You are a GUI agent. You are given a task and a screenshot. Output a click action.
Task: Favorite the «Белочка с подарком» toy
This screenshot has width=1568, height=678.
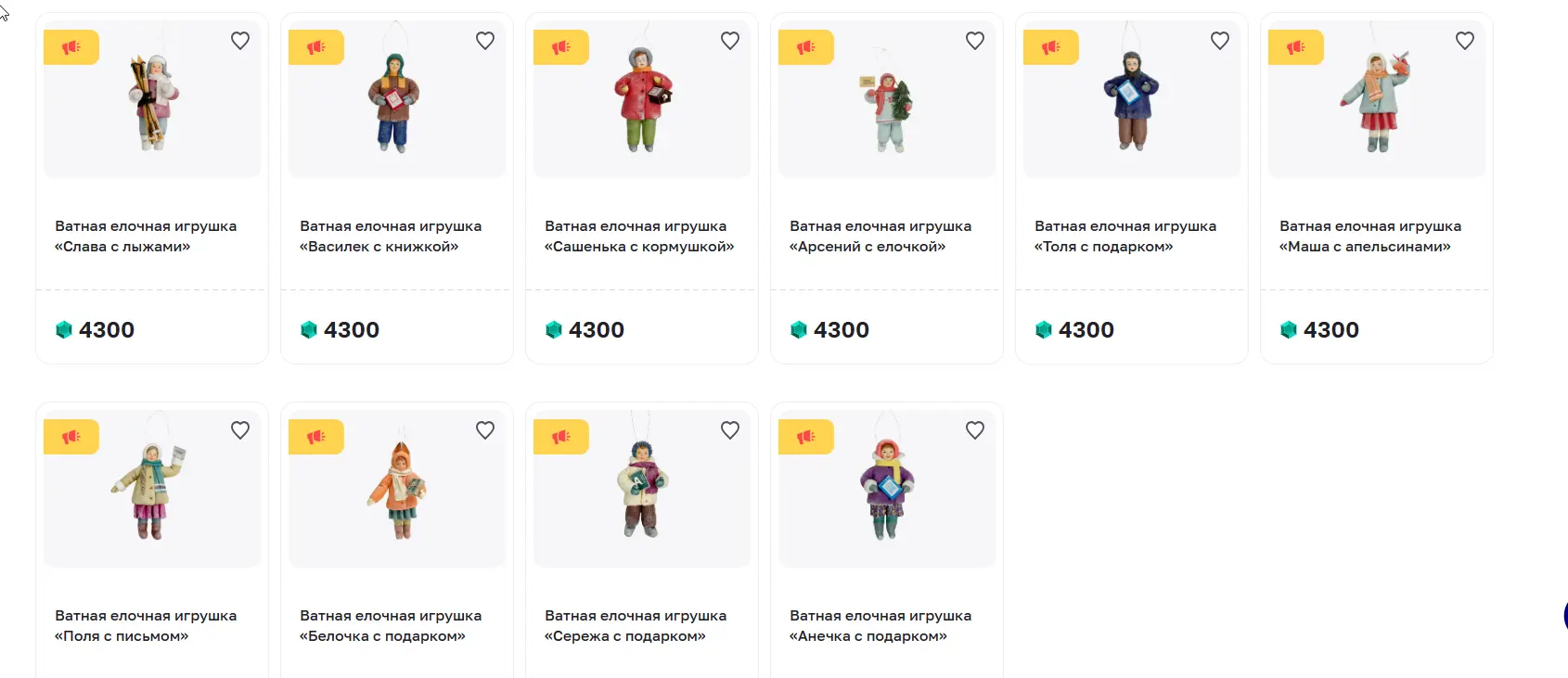pos(485,430)
